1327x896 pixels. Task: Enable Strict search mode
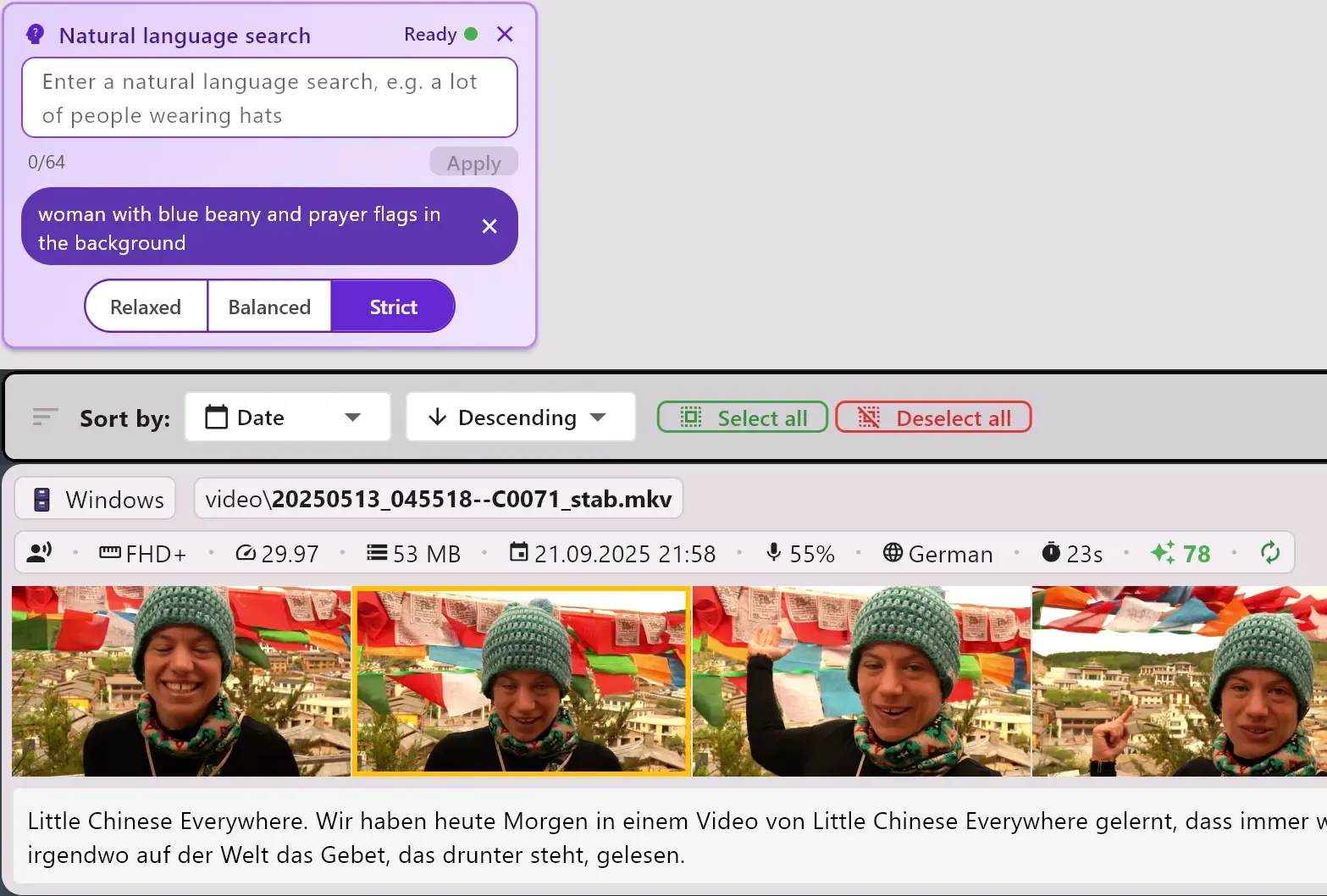pyautogui.click(x=393, y=306)
